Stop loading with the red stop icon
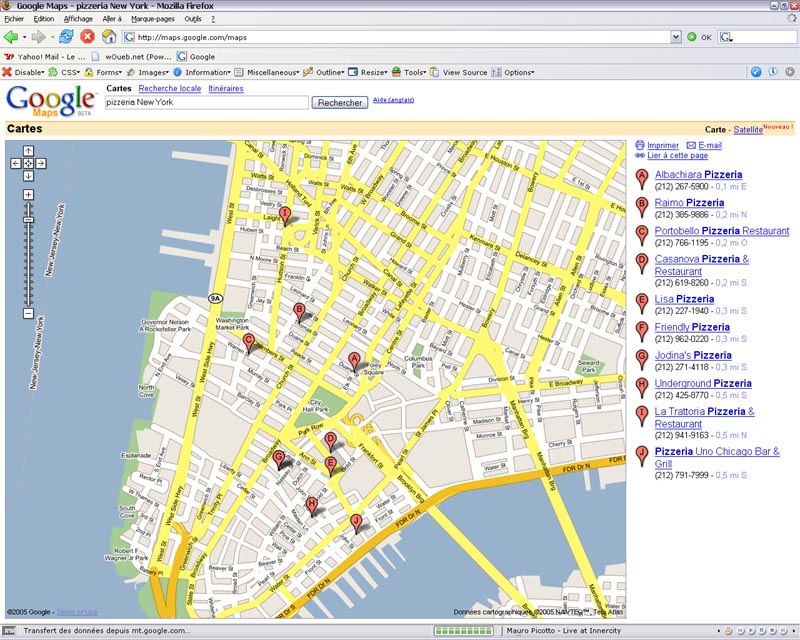This screenshot has height=640, width=800. point(88,37)
